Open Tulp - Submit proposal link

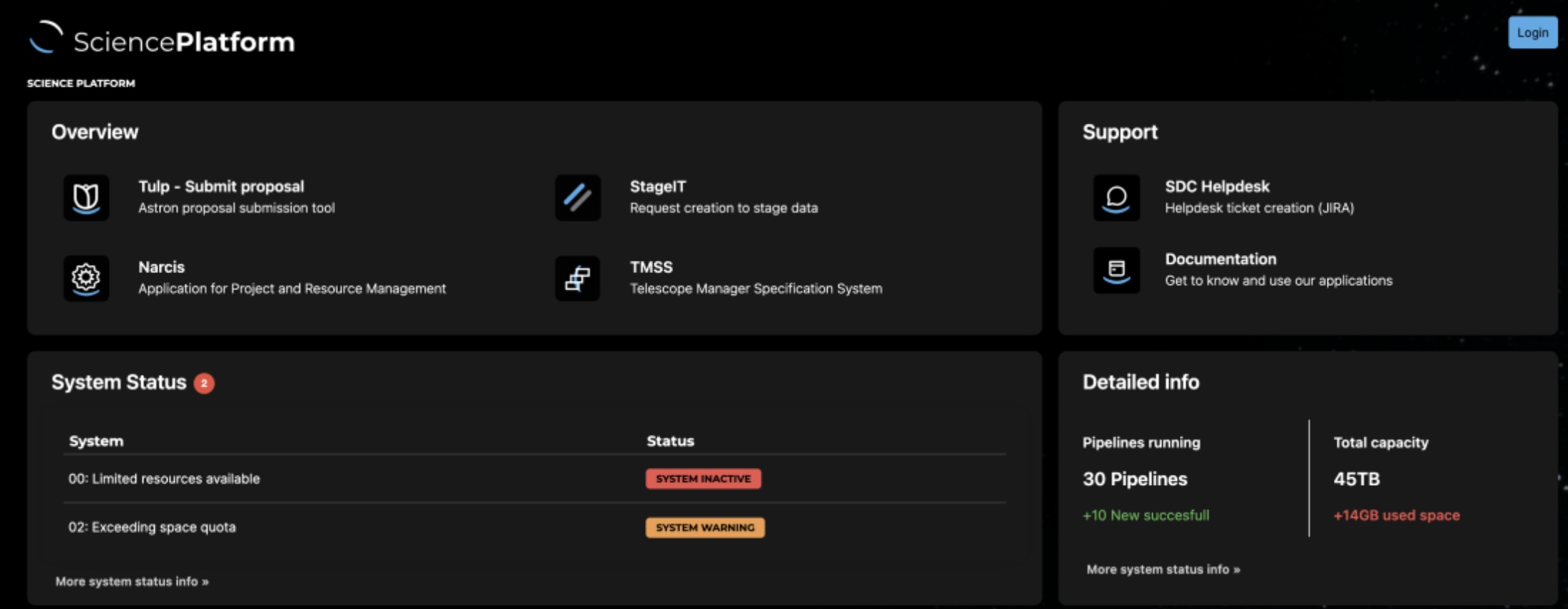[x=221, y=187]
